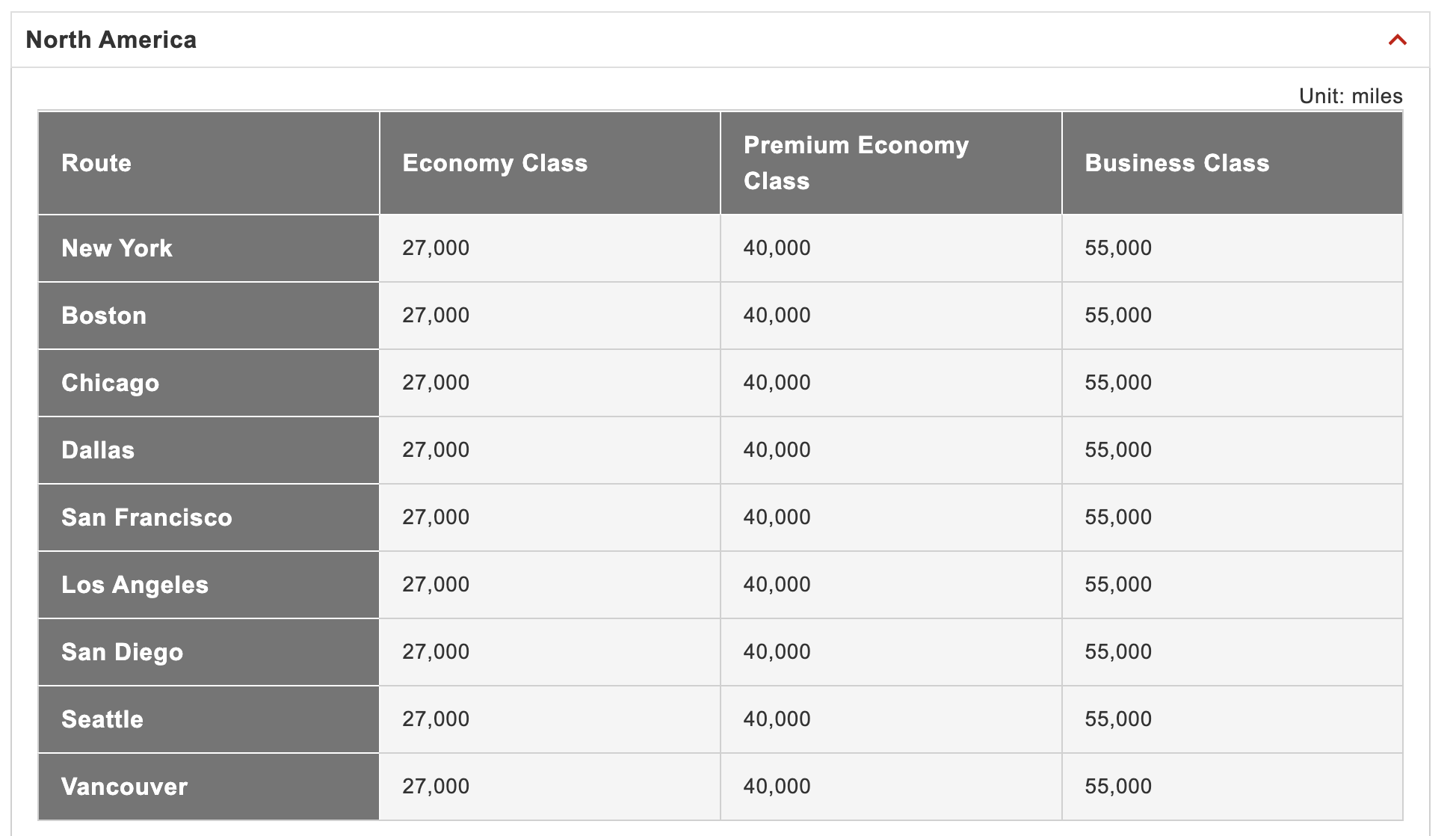Image resolution: width=1456 pixels, height=836 pixels.
Task: Click the Premium Economy Class column header
Action: coord(855,163)
